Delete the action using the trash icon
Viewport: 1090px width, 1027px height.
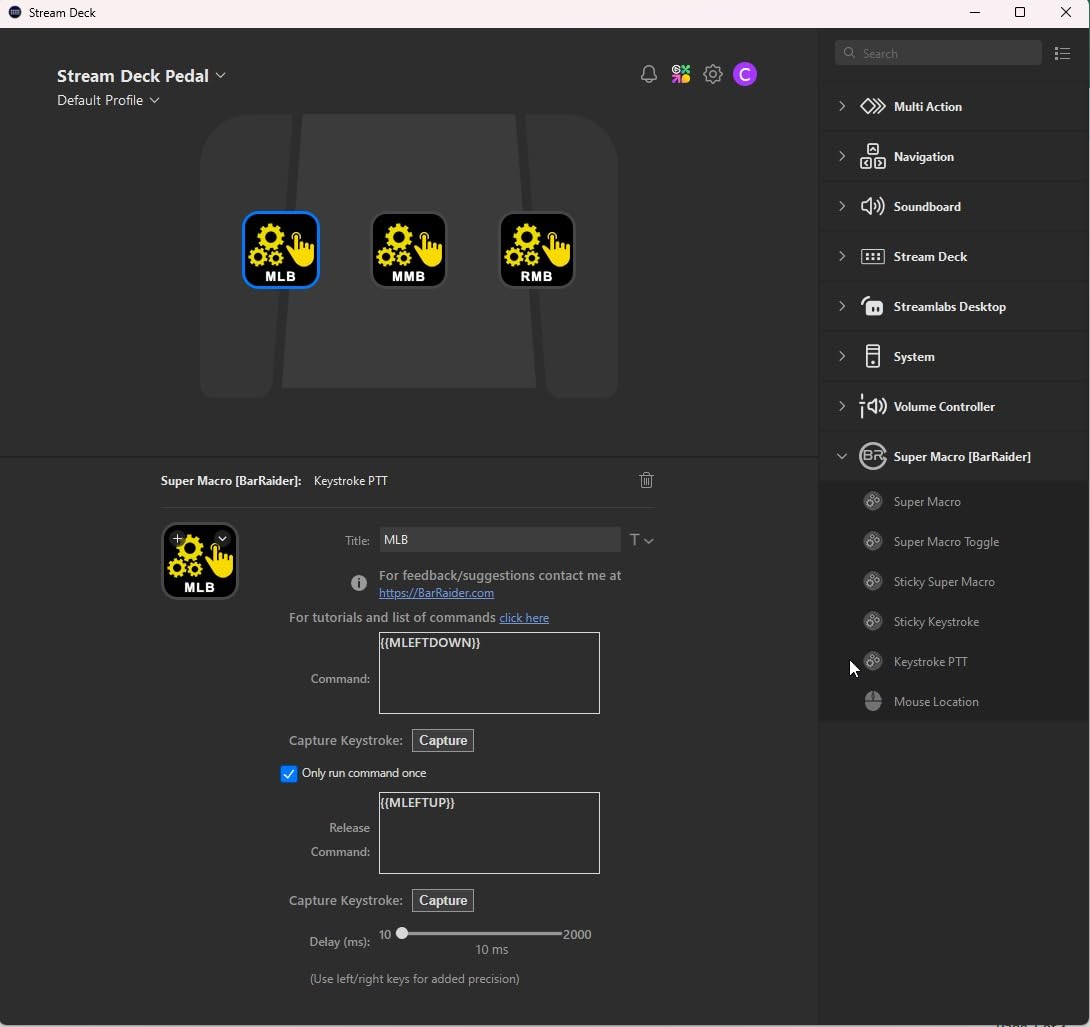tap(646, 480)
